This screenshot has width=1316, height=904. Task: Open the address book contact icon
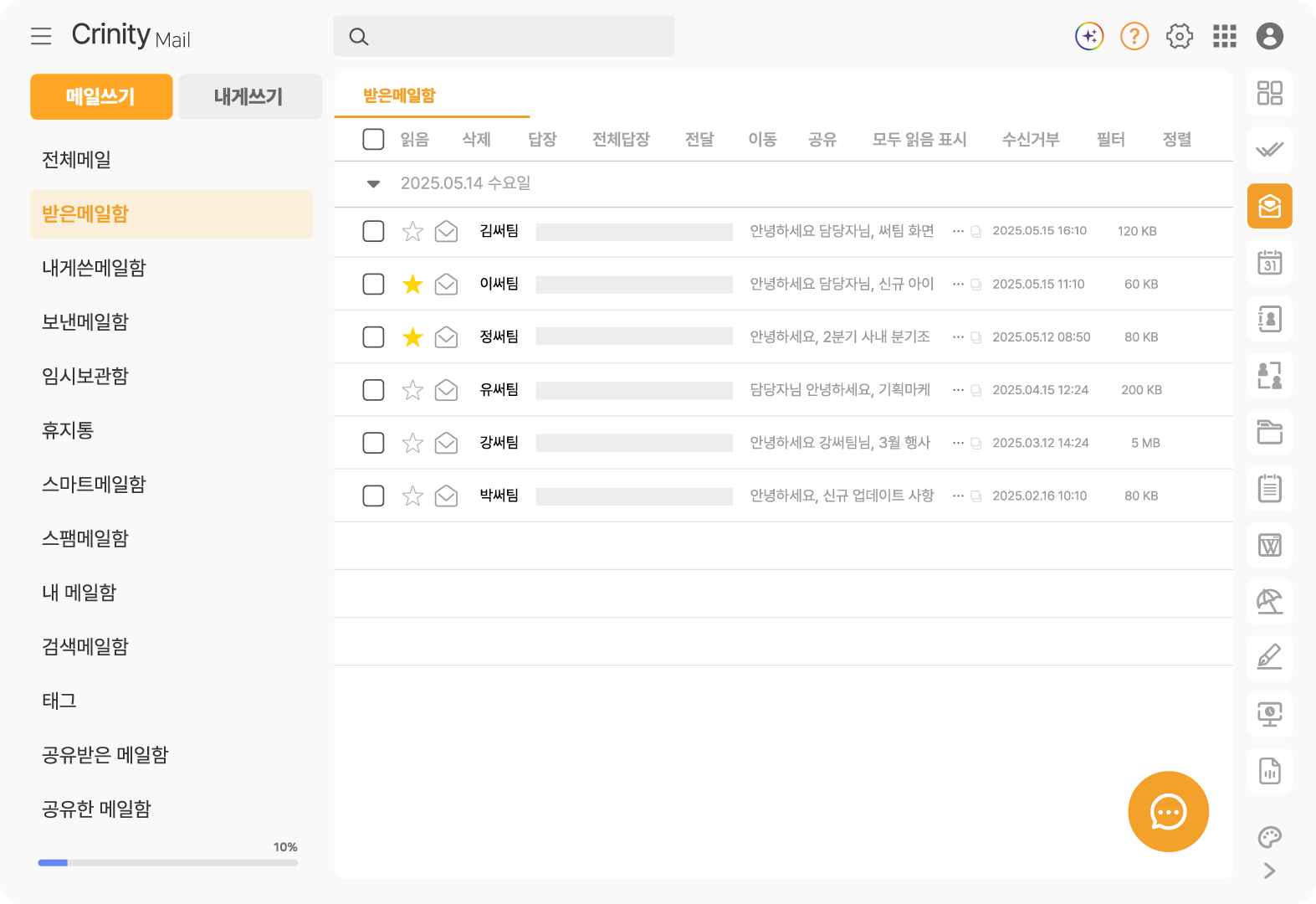1270,319
